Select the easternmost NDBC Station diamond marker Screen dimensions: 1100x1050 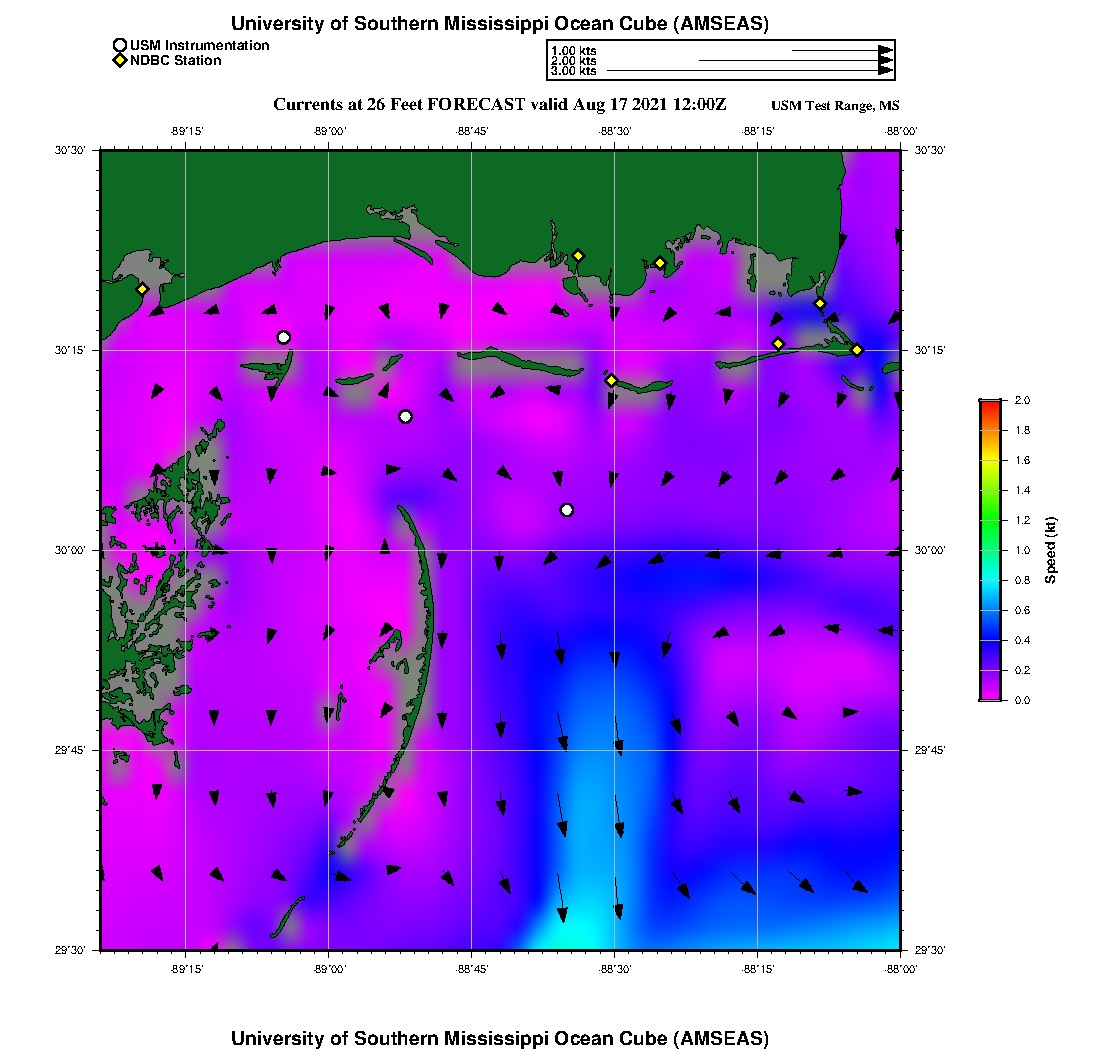(x=857, y=350)
